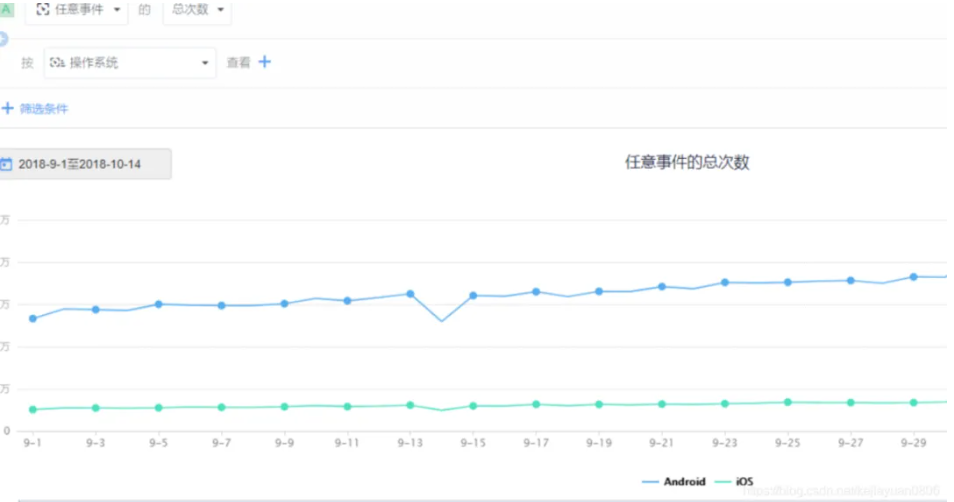The height and width of the screenshot is (502, 954).
Task: Select the iOS data point at 9-25
Action: (x=787, y=402)
